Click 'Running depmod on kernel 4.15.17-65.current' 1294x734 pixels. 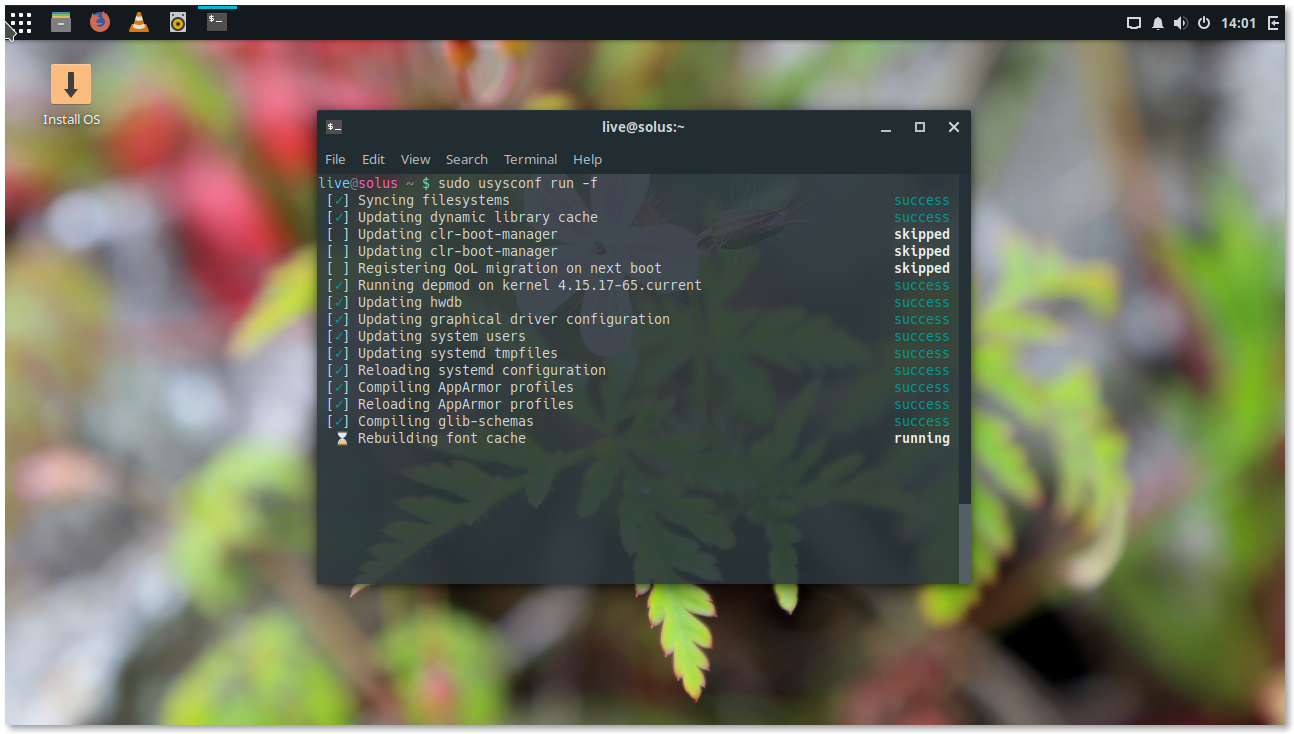530,285
